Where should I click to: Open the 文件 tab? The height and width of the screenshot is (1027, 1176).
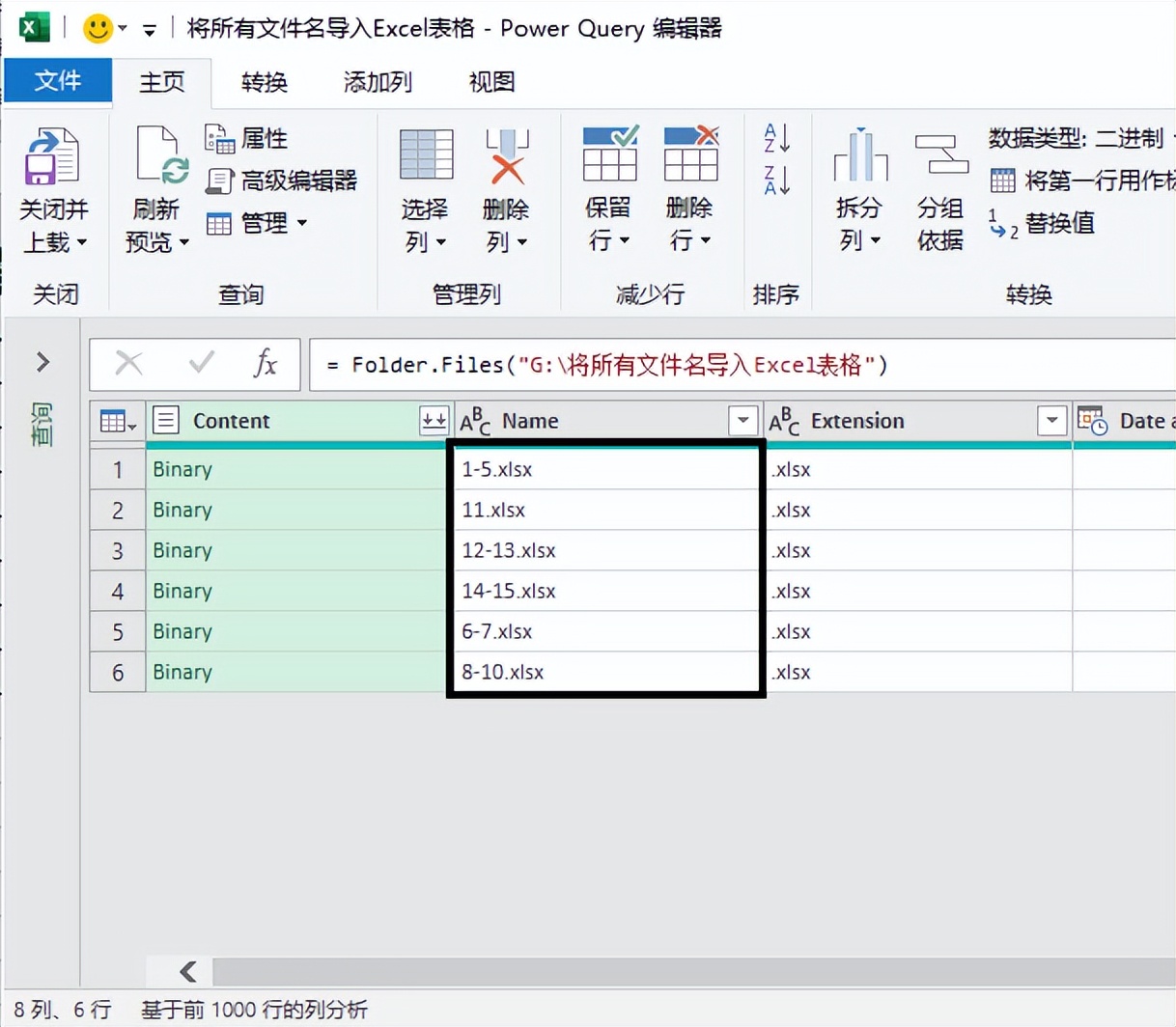click(x=58, y=81)
